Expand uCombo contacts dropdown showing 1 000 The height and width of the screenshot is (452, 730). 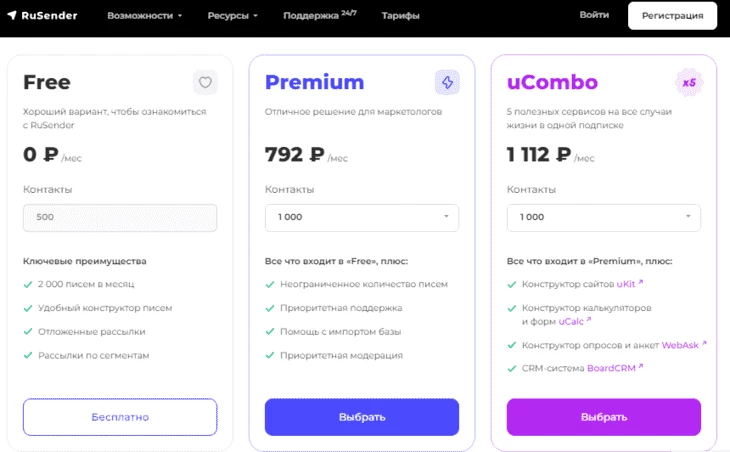pyautogui.click(x=603, y=217)
